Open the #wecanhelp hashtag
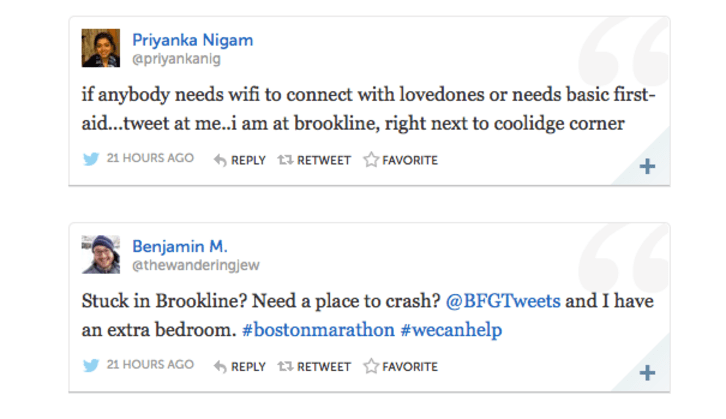The width and height of the screenshot is (726, 419). coord(451,331)
